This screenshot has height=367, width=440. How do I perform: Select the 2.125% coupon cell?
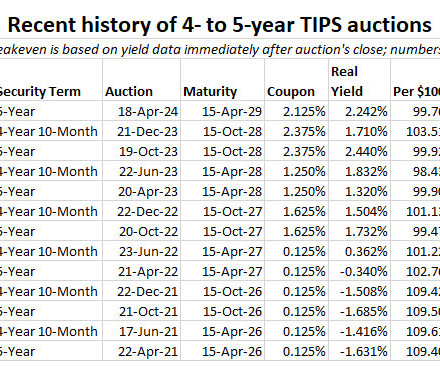296,111
